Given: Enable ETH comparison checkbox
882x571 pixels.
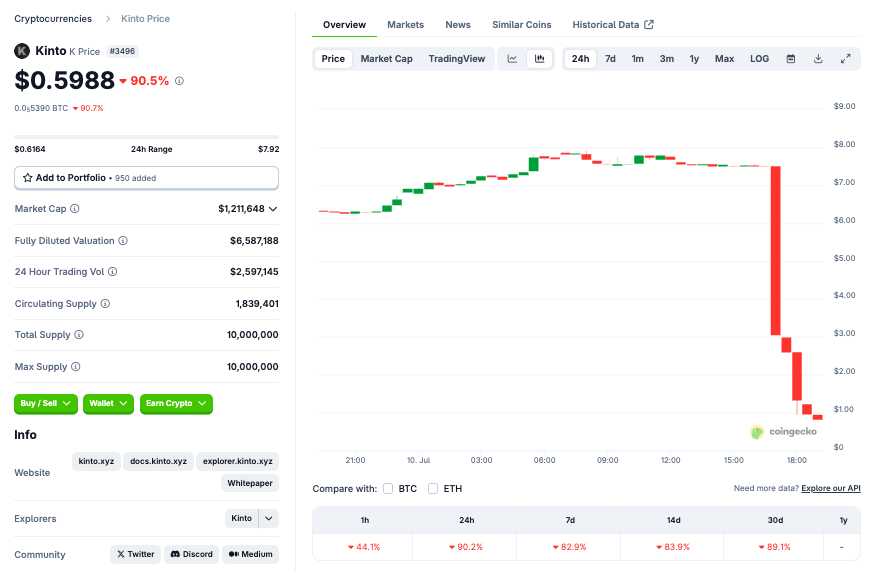Looking at the screenshot, I should click(433, 488).
